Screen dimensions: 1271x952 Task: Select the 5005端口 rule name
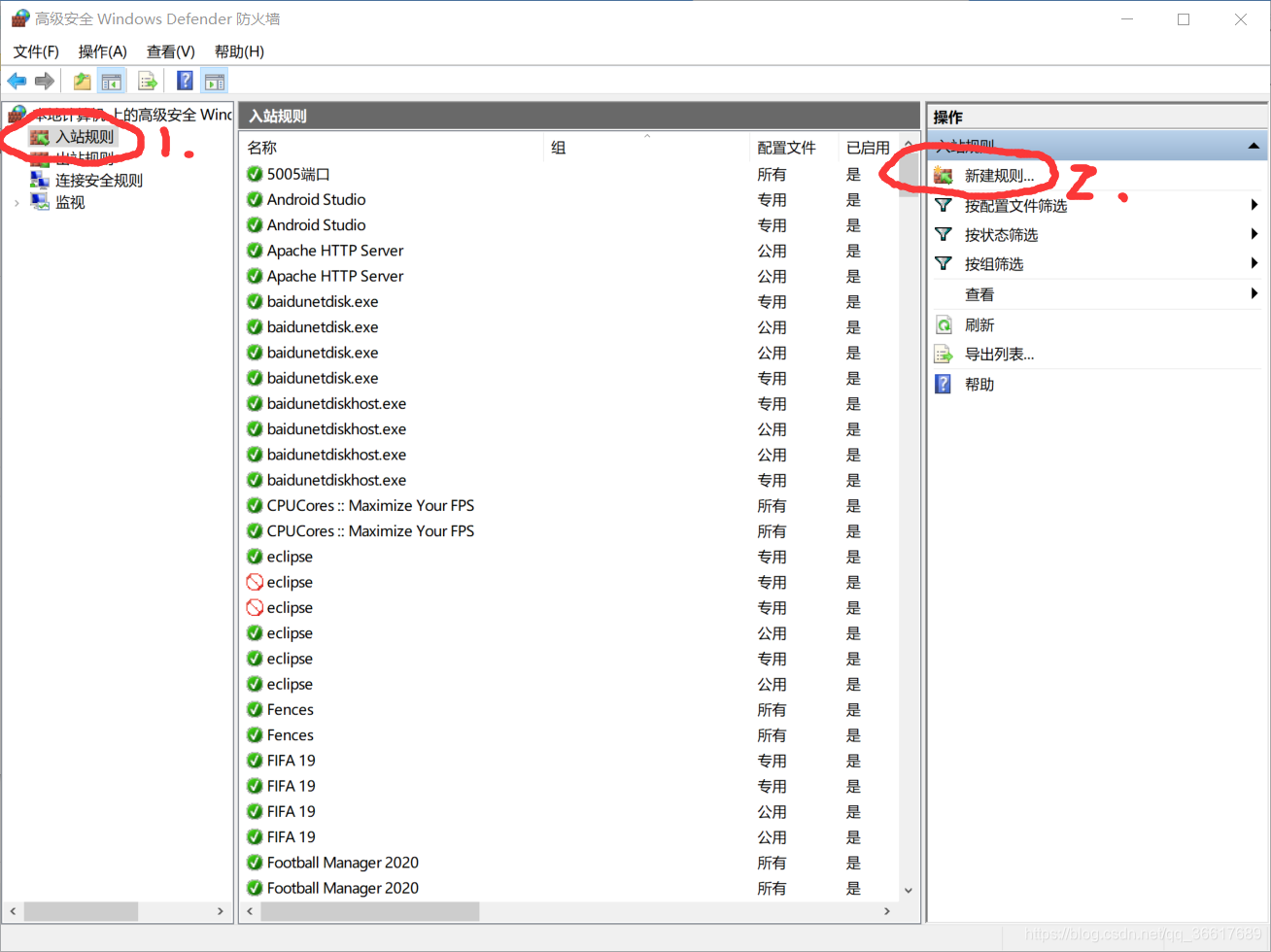click(x=298, y=174)
